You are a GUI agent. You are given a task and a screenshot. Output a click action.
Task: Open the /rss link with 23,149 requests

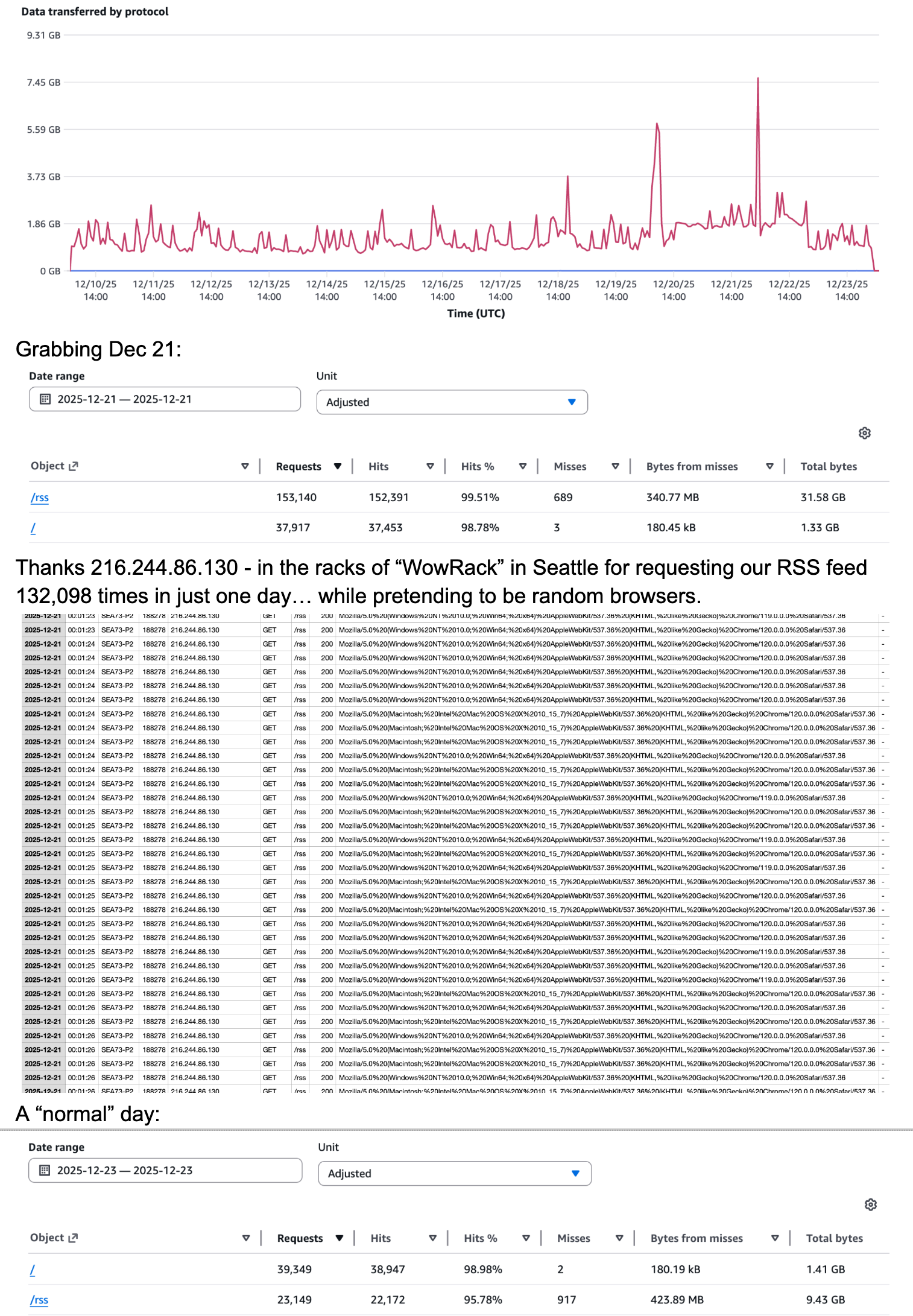(x=39, y=1300)
